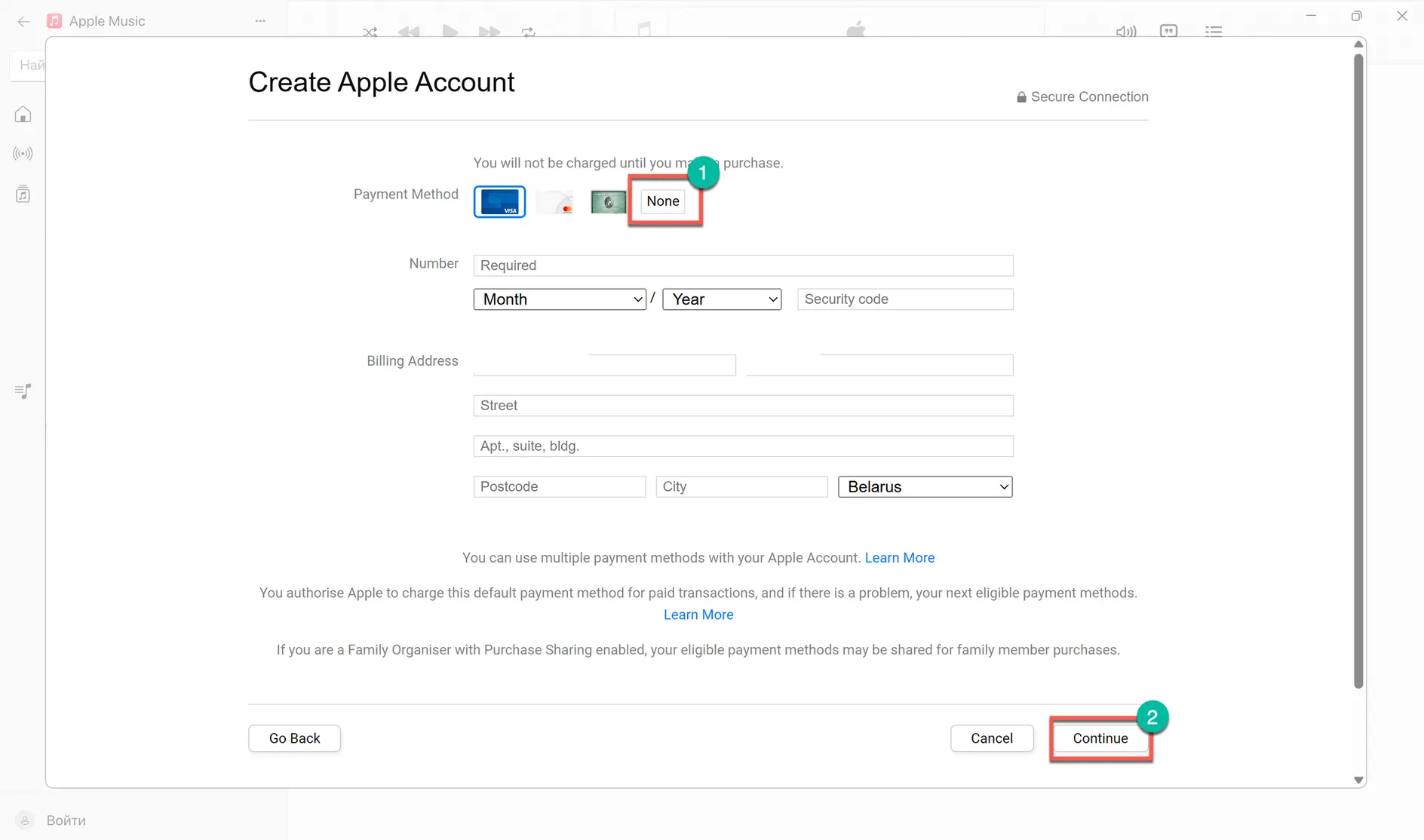Screen dimensions: 1424x840
Task: Select the Visa card payment method
Action: (499, 201)
